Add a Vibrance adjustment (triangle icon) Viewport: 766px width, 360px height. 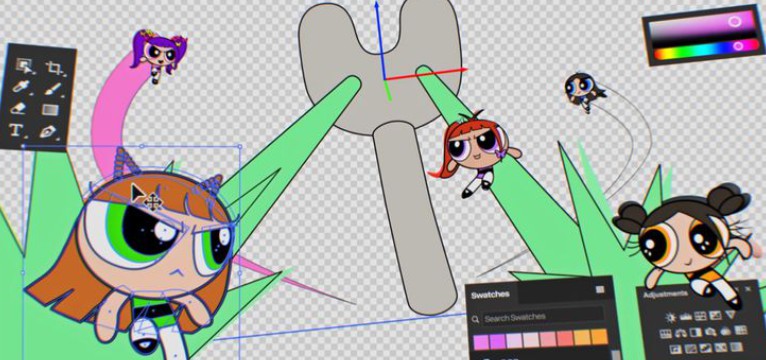tap(730, 315)
